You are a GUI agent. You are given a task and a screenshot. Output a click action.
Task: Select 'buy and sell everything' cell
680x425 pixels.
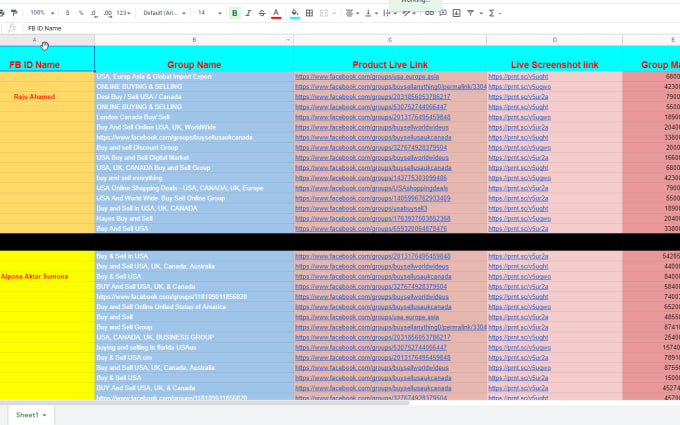point(194,178)
